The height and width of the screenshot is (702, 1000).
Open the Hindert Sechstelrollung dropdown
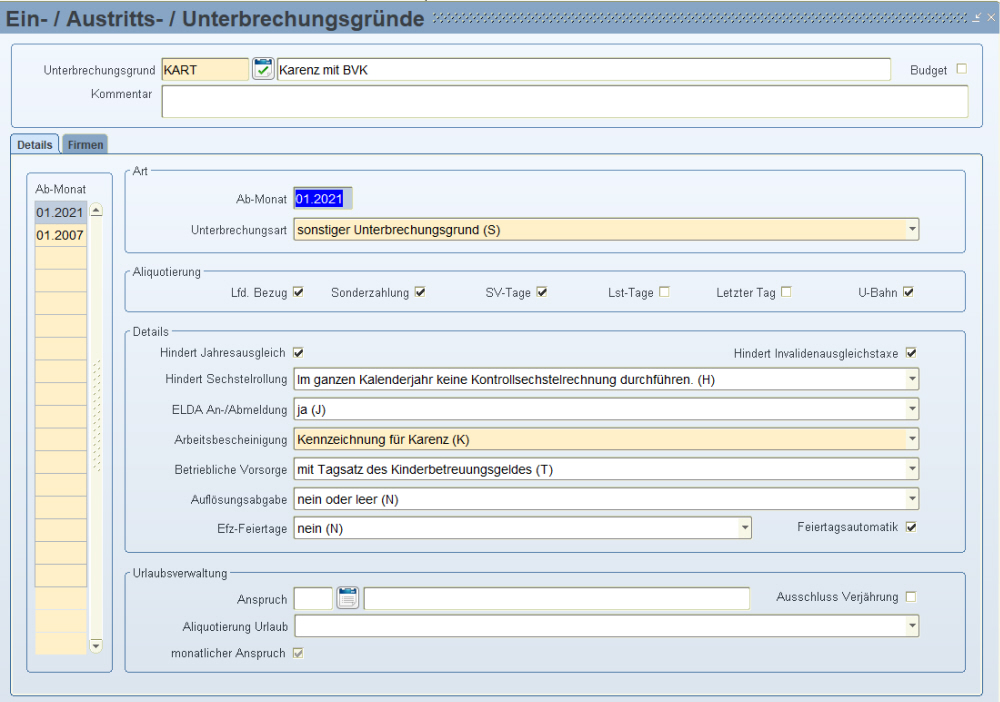pyautogui.click(x=911, y=380)
